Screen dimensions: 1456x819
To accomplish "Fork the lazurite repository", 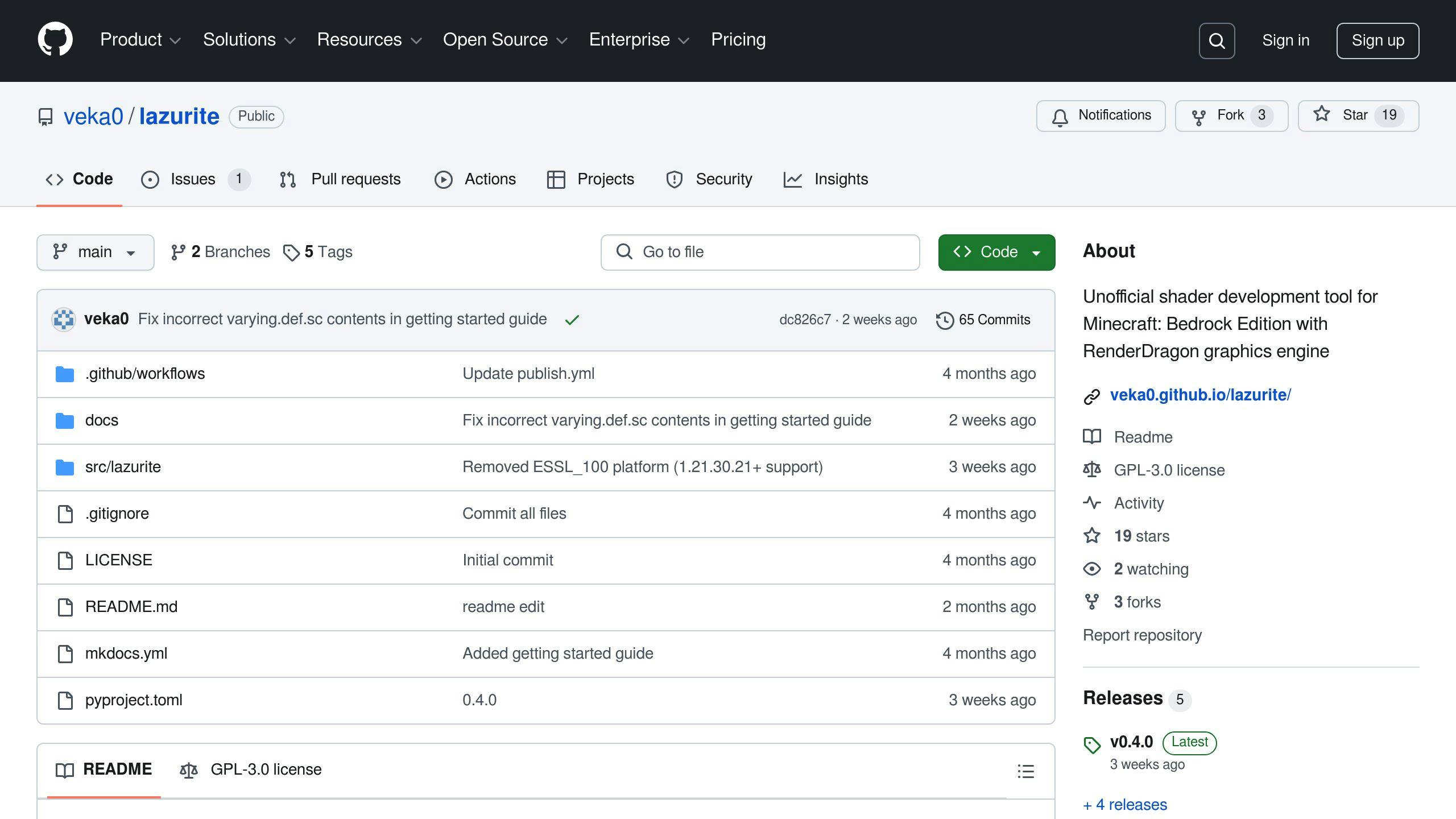I will (1231, 115).
